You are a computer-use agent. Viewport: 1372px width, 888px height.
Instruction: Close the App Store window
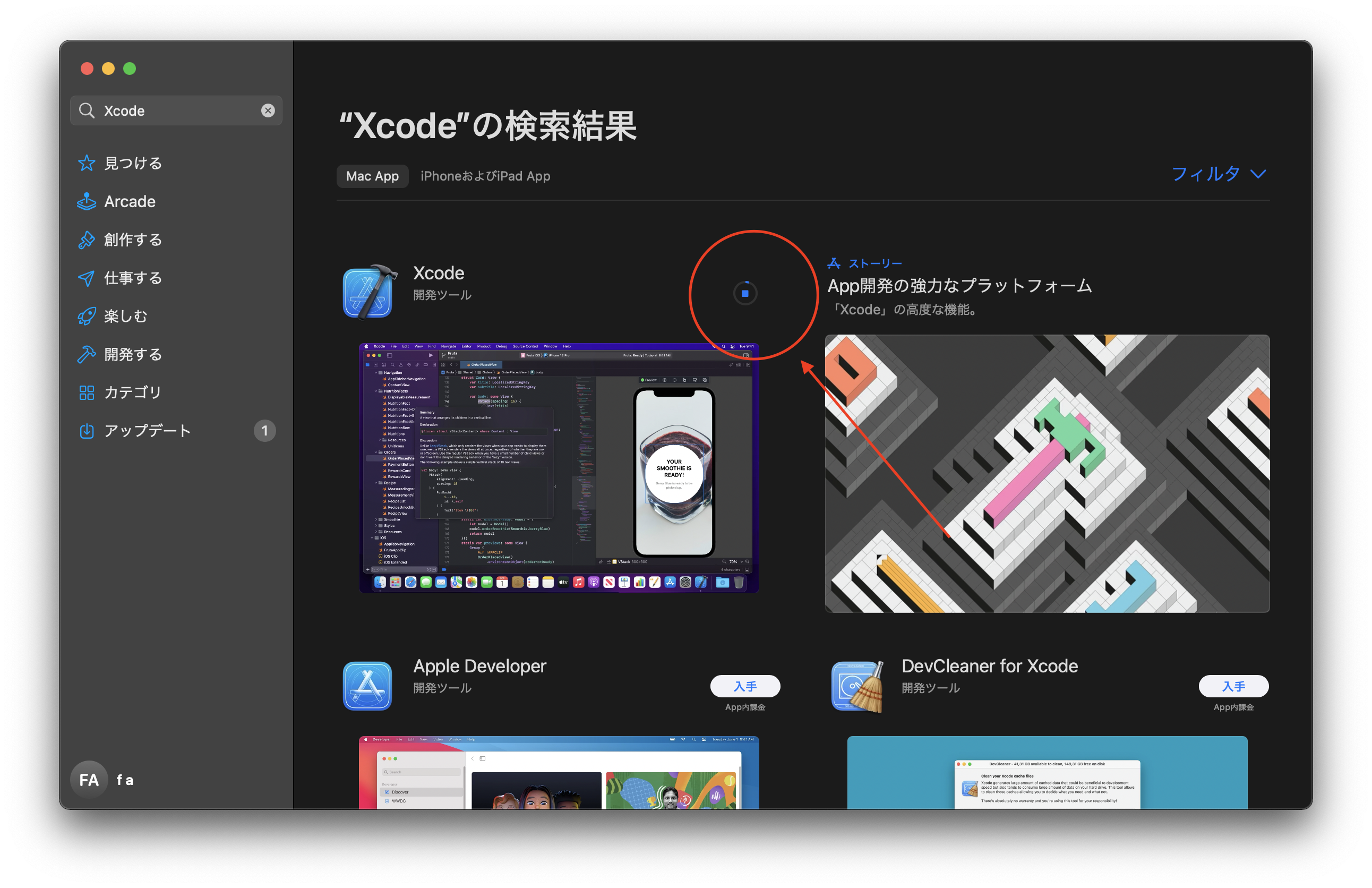[87, 69]
